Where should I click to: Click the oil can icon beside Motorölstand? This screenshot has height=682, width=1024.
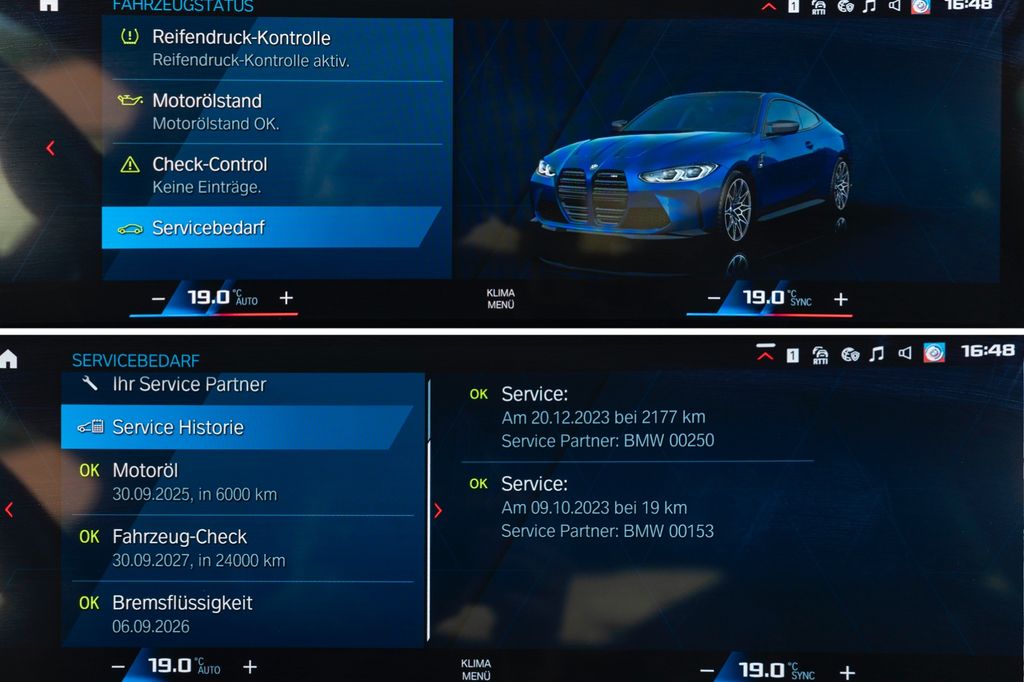pyautogui.click(x=129, y=101)
